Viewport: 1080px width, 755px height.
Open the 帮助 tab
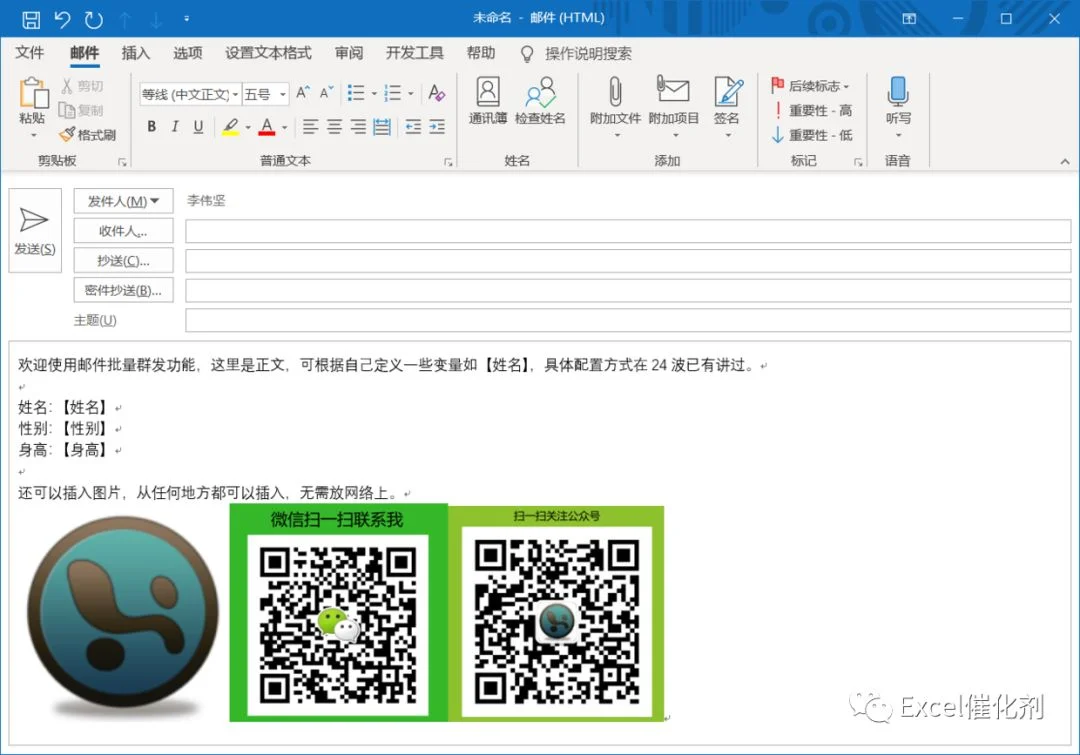coord(481,53)
